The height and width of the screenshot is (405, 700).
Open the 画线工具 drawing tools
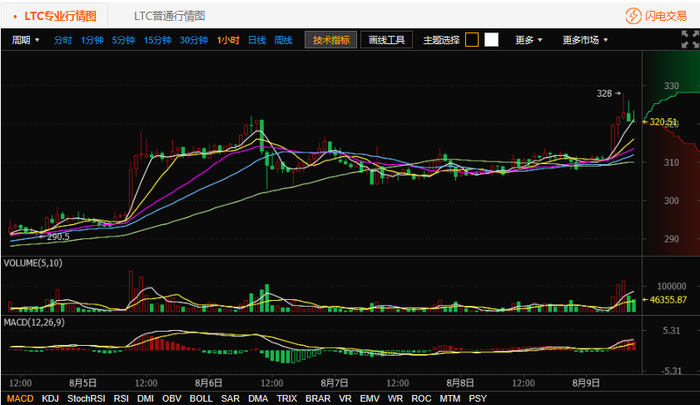(x=387, y=40)
